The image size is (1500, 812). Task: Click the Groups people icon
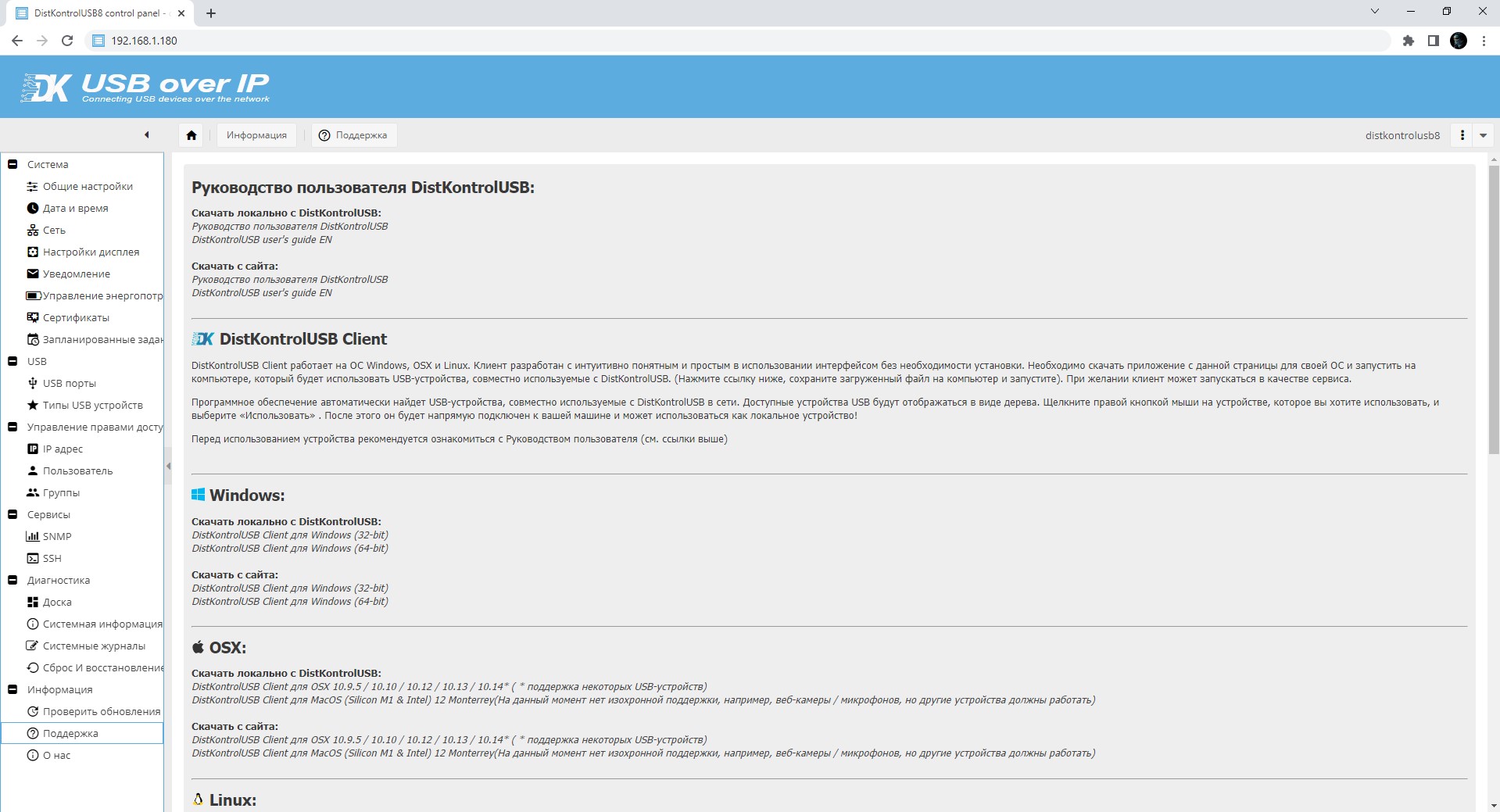point(32,492)
